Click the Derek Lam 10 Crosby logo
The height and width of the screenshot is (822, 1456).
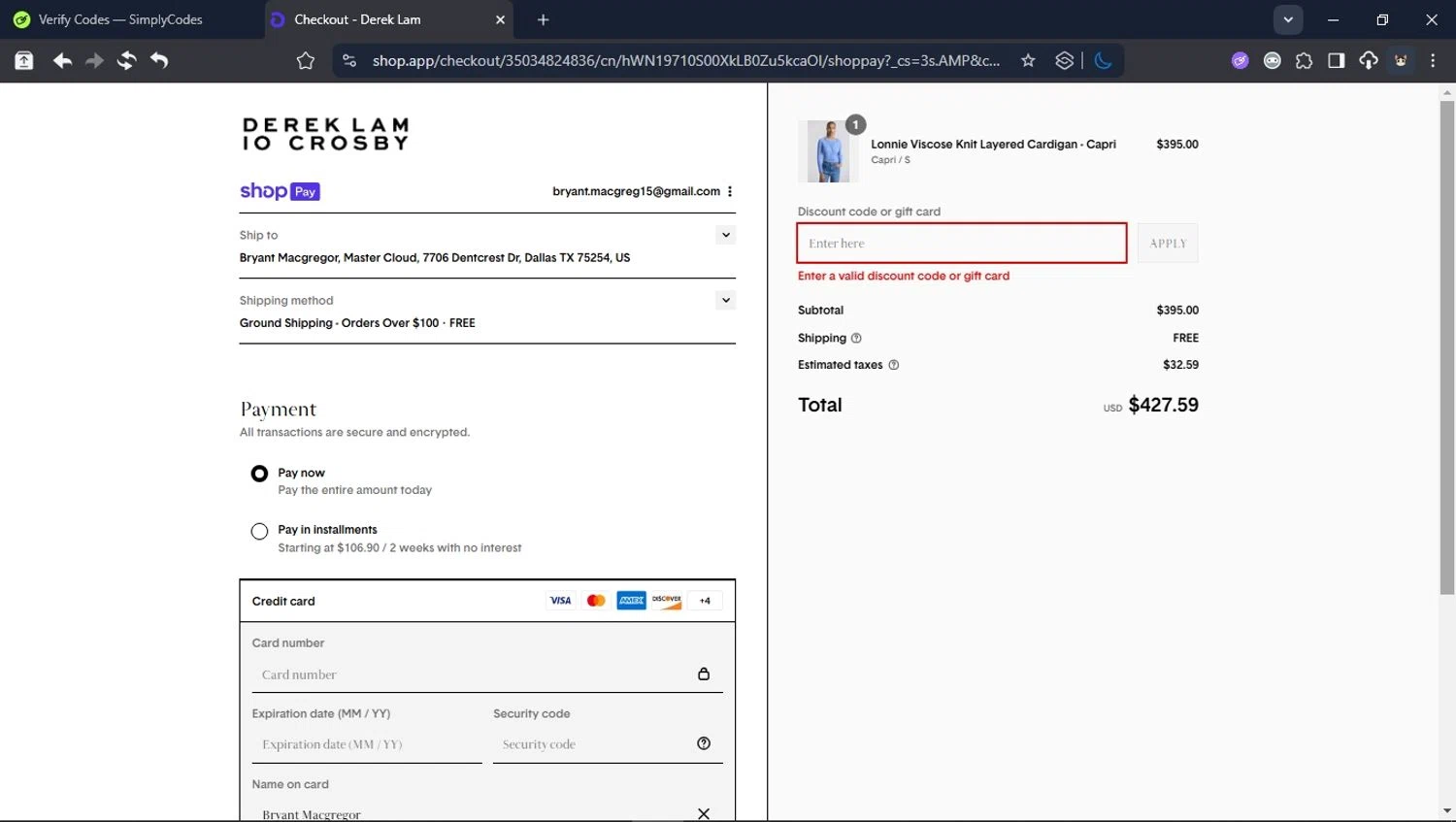[325, 134]
